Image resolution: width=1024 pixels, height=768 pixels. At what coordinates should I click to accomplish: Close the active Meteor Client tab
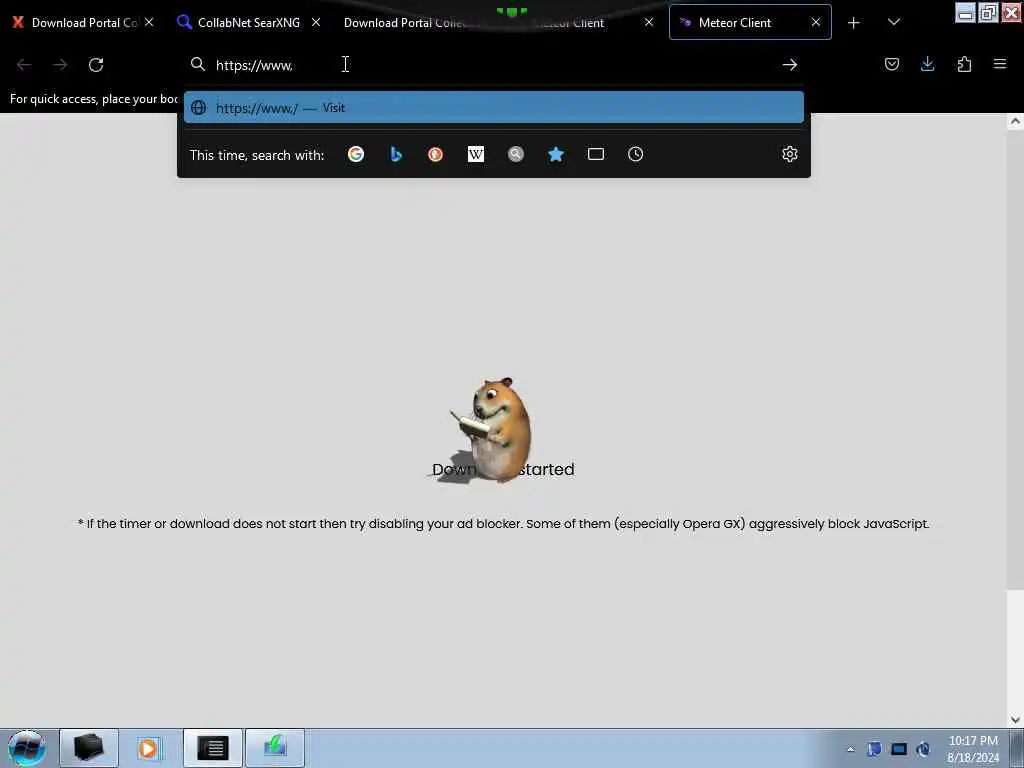(x=816, y=22)
